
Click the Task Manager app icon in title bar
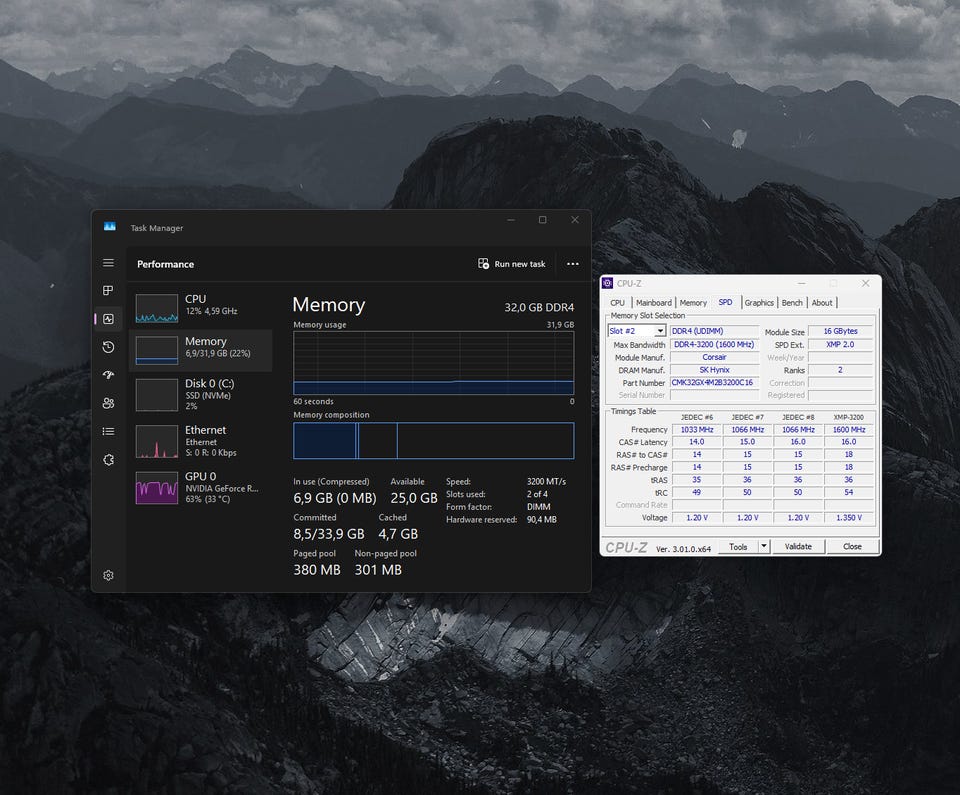pos(110,227)
